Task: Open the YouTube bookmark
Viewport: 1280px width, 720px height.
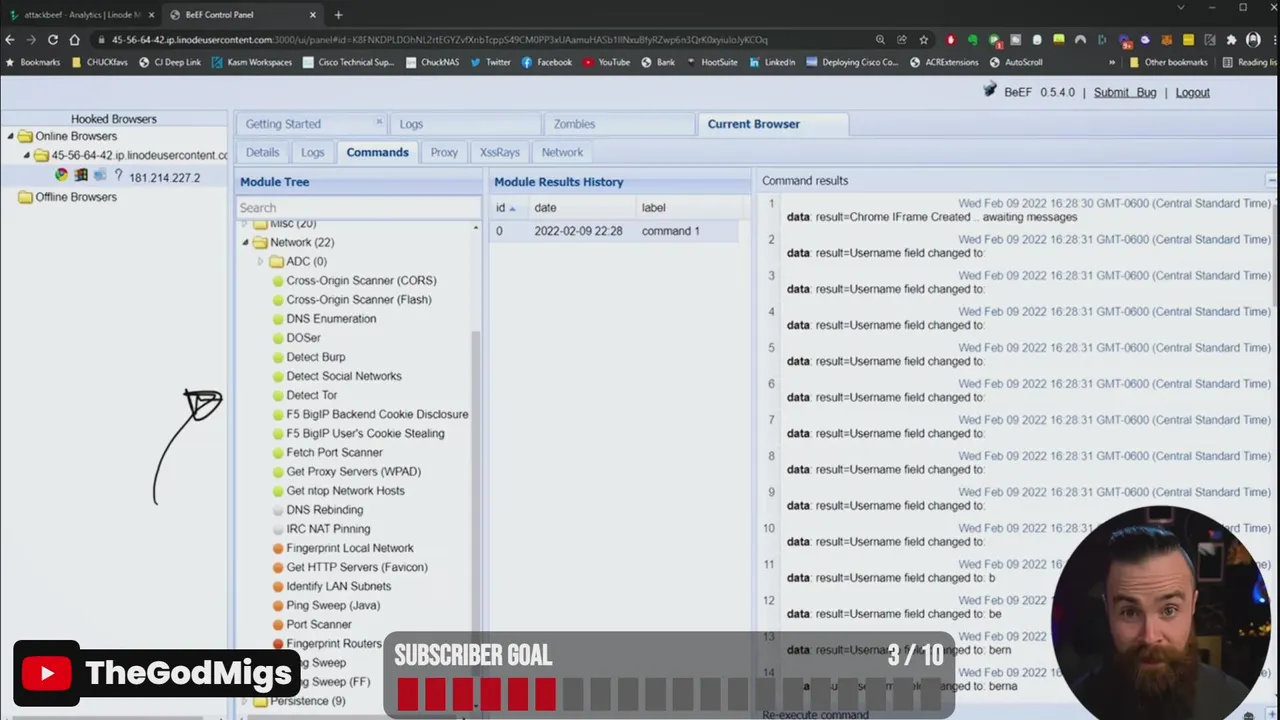Action: click(x=606, y=62)
